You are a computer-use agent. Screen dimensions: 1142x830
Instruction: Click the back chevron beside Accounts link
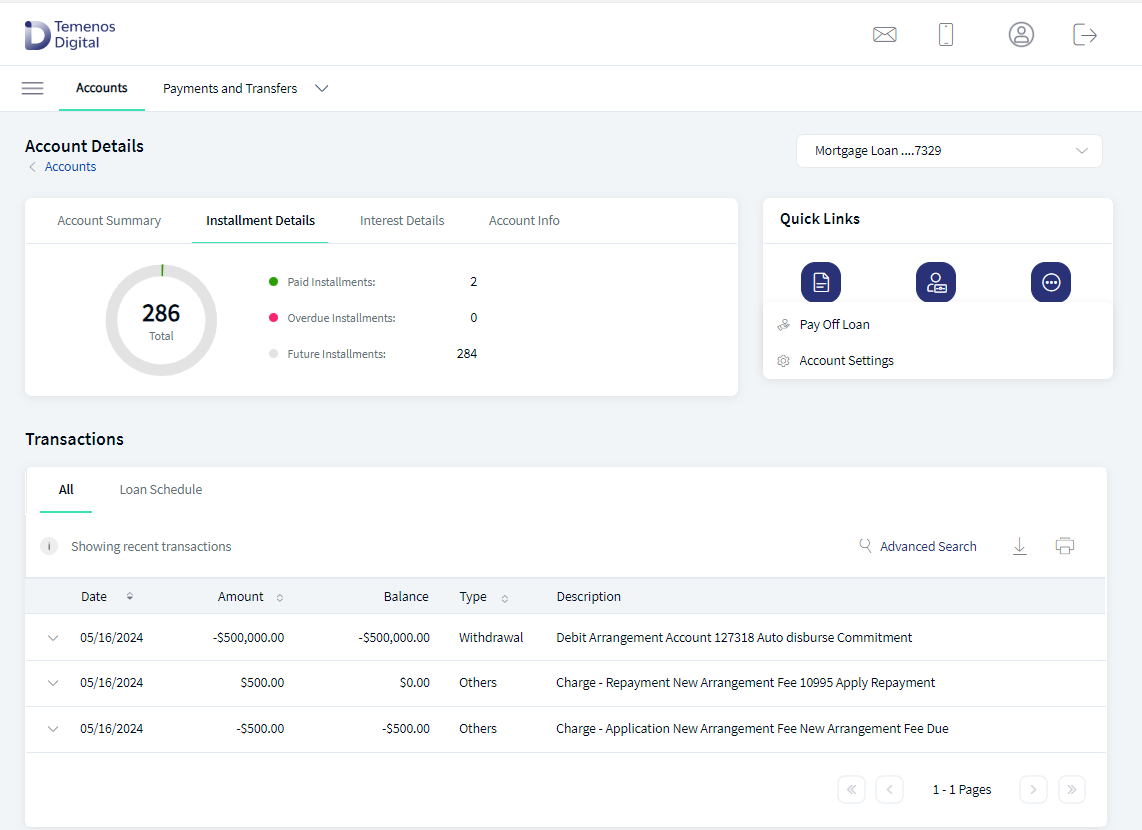32,167
